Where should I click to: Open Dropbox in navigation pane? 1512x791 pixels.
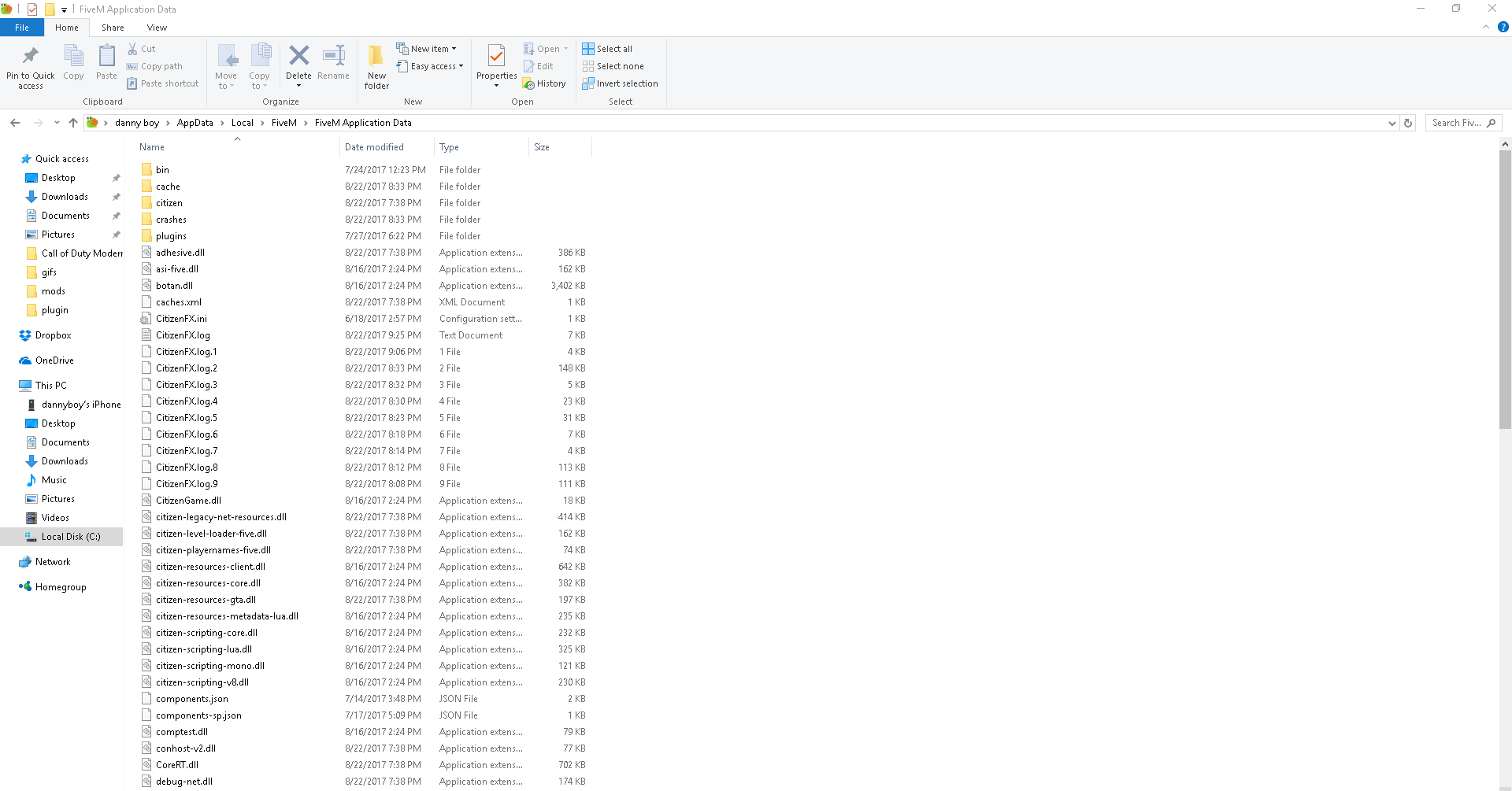click(53, 335)
